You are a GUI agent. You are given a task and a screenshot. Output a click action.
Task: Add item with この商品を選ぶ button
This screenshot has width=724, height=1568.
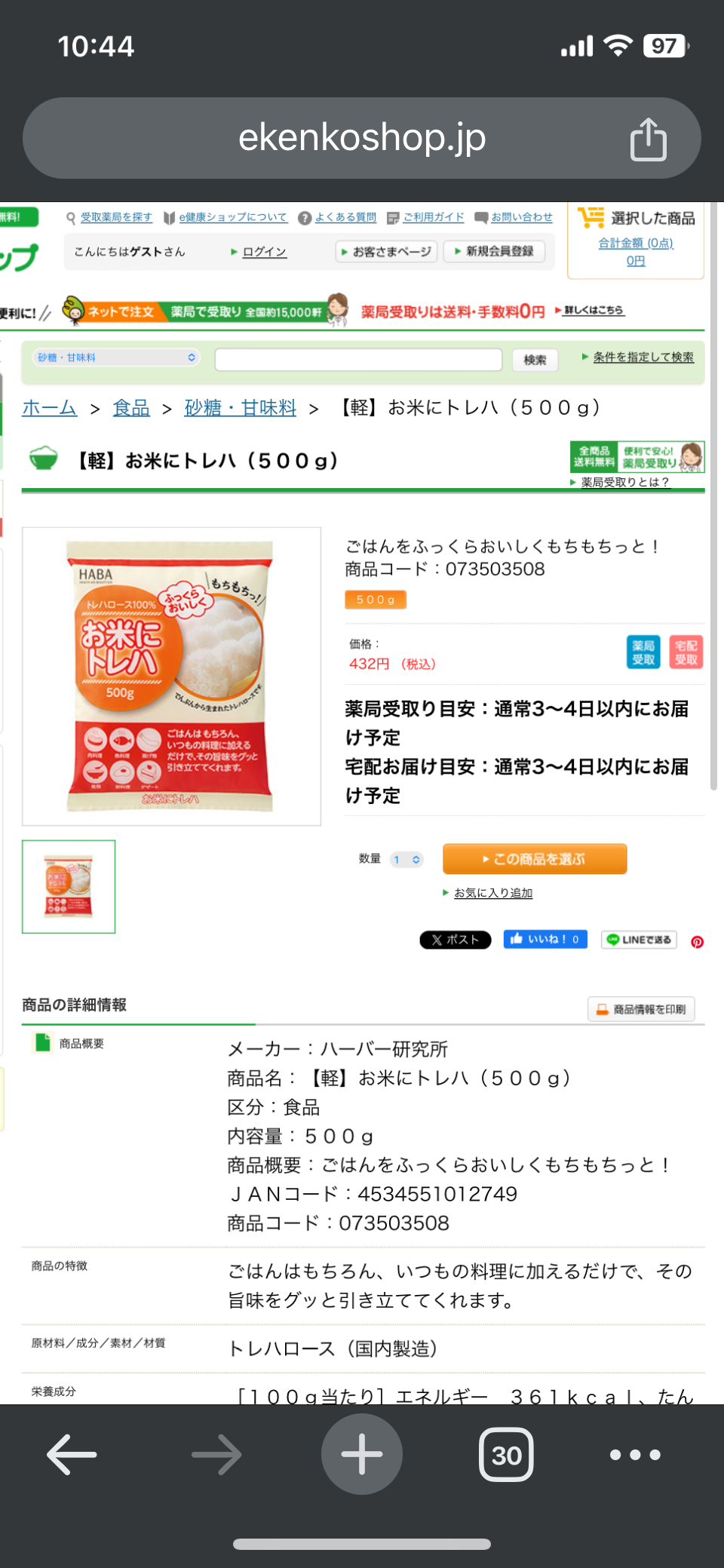click(x=535, y=859)
